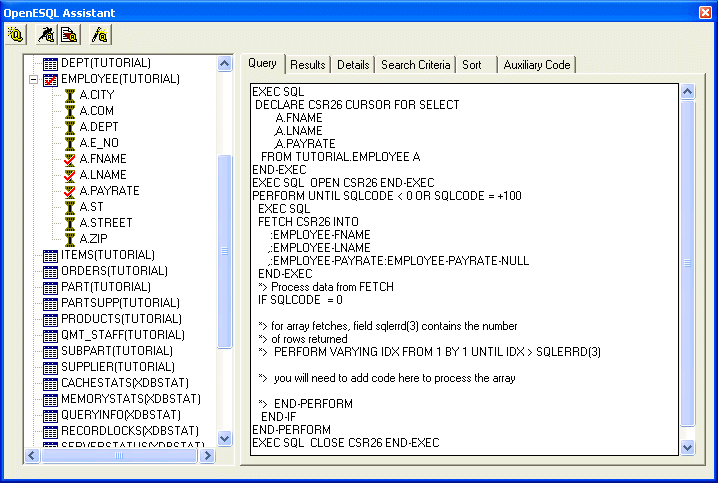Switch to the Results tab
Viewport: 718px width, 483px height.
tap(307, 65)
